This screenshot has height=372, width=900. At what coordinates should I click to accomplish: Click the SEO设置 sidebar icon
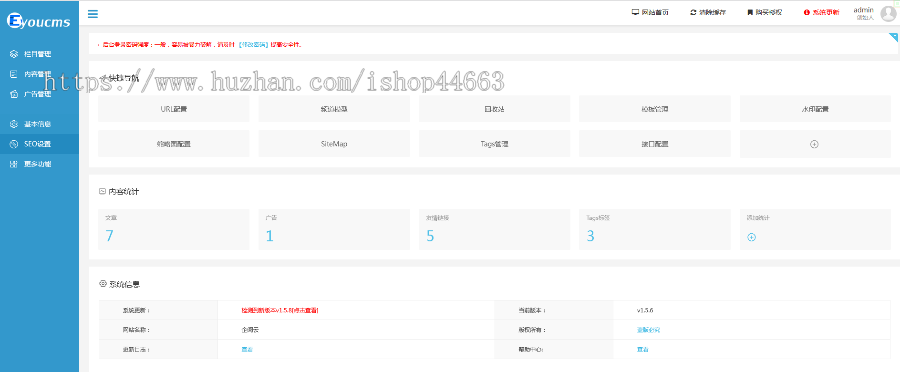(x=14, y=144)
